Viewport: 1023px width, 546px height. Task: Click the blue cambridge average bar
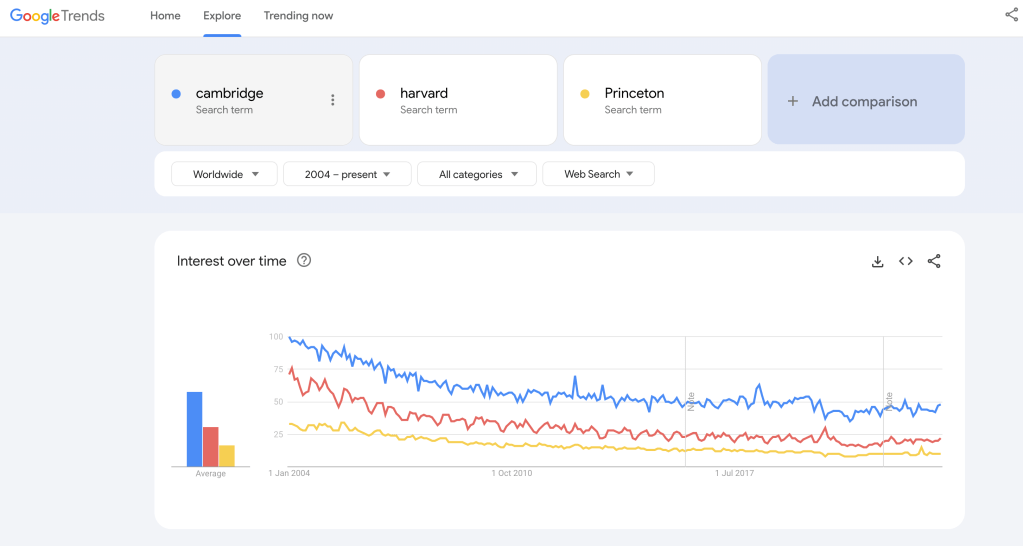[x=194, y=429]
